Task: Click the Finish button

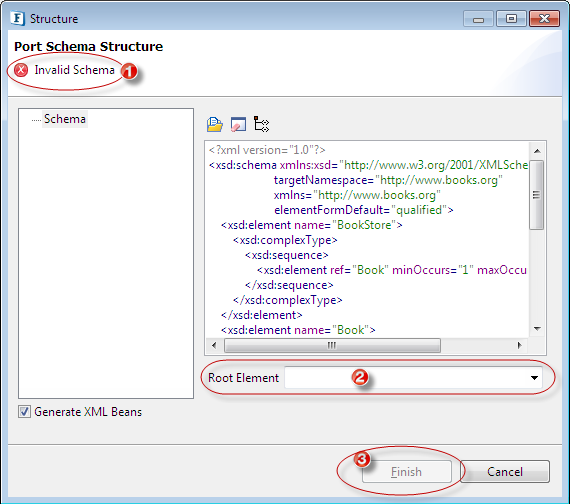Action: [406, 472]
